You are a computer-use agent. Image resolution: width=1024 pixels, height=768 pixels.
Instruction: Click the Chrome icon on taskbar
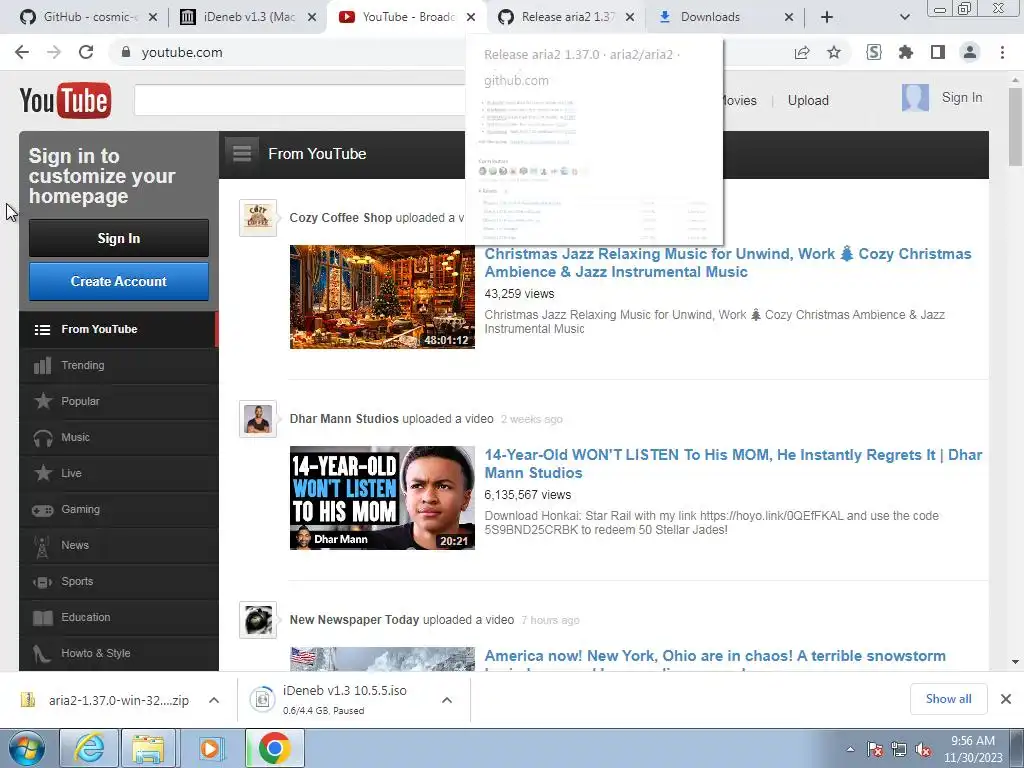tap(274, 748)
